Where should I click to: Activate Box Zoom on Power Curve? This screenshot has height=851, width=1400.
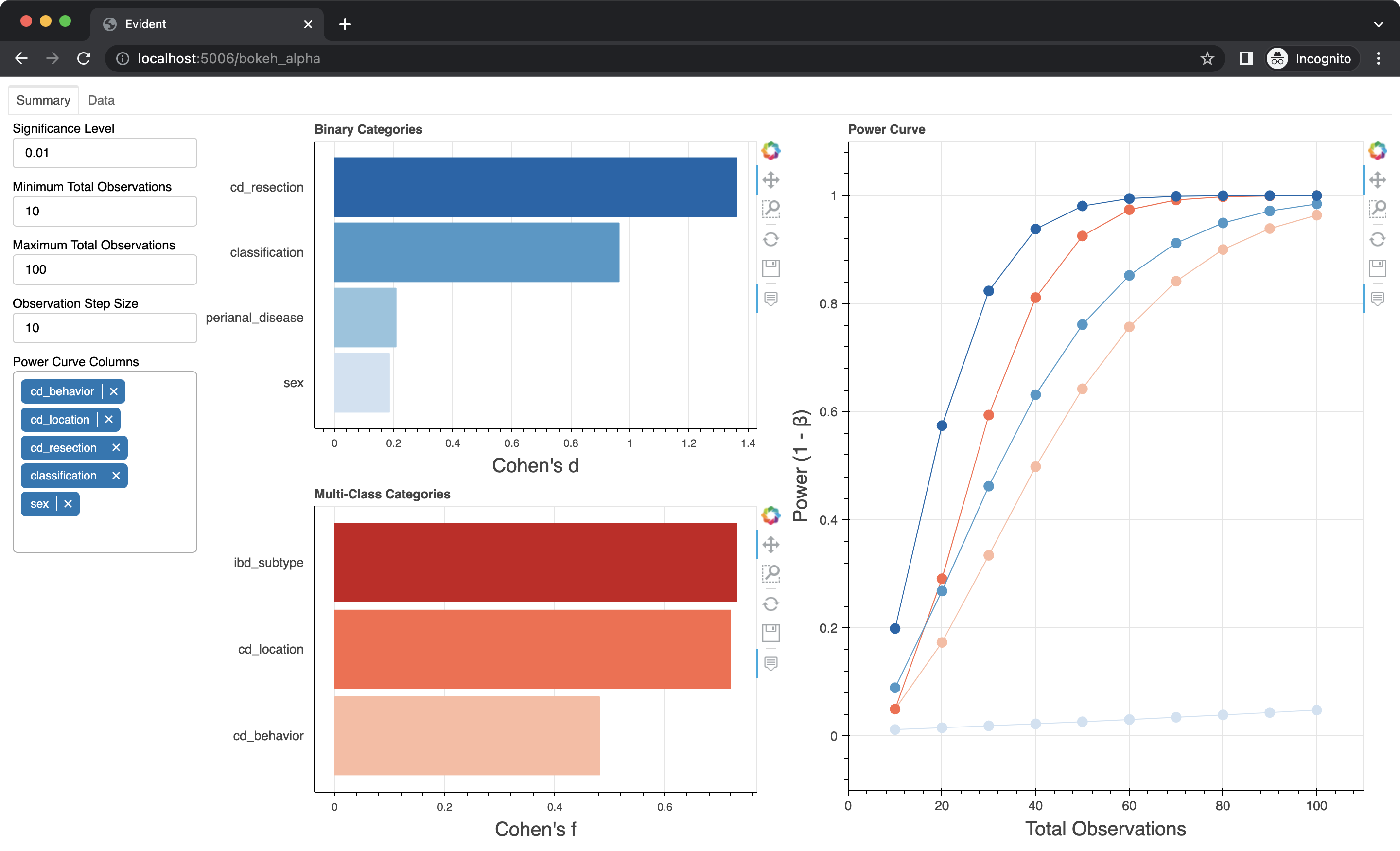(1377, 209)
